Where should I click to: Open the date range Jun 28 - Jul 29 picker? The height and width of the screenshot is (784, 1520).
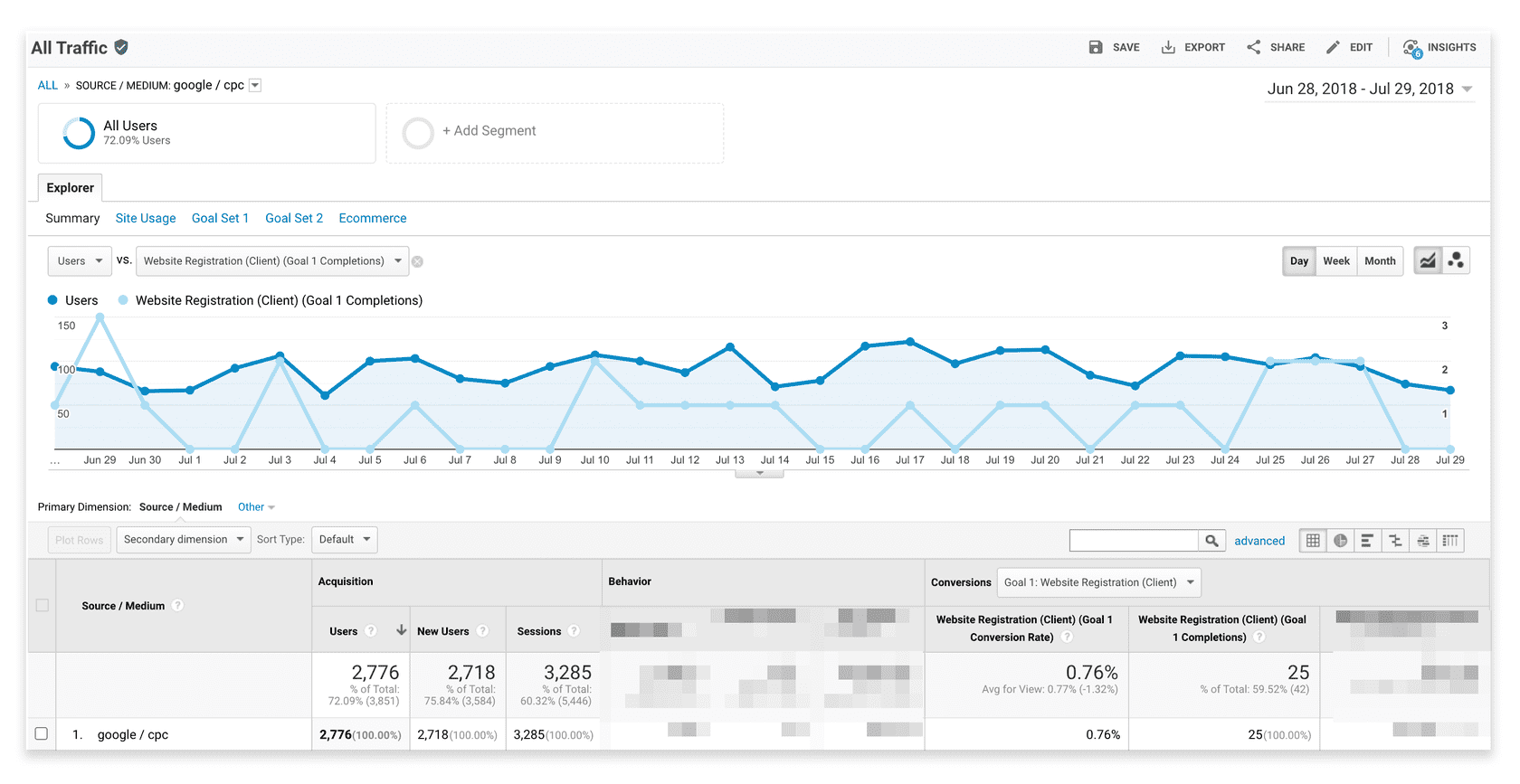pos(1370,89)
